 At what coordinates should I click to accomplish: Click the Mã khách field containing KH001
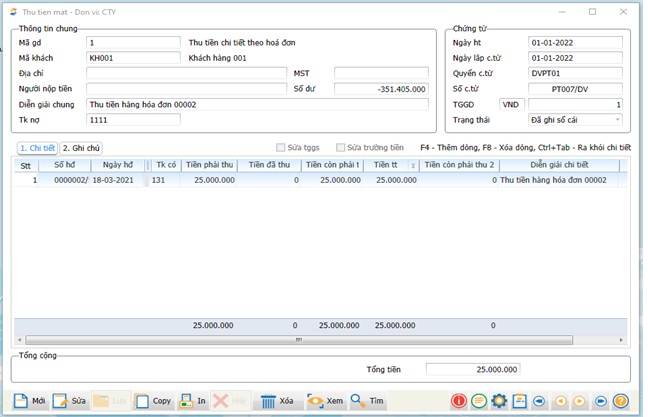(133, 58)
